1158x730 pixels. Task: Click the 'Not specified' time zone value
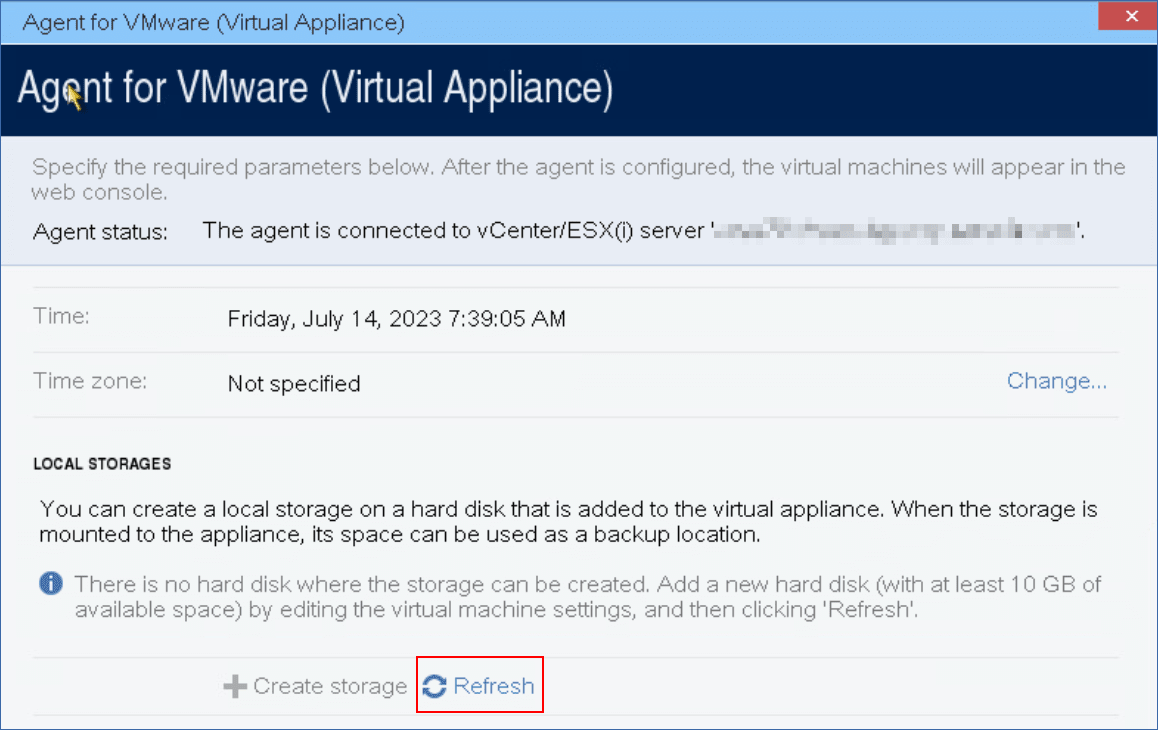(294, 384)
